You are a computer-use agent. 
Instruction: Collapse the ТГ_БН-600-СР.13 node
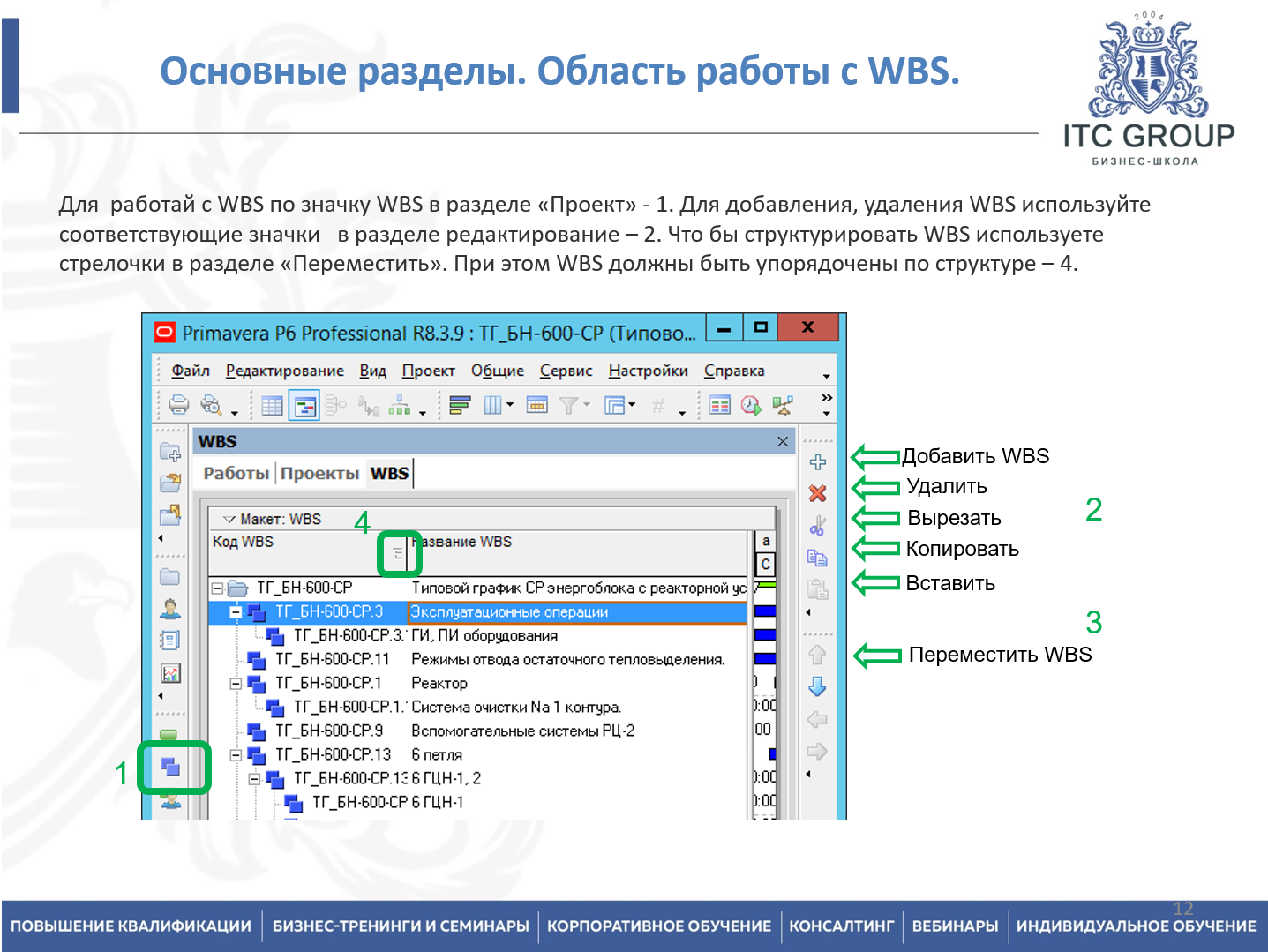[236, 755]
